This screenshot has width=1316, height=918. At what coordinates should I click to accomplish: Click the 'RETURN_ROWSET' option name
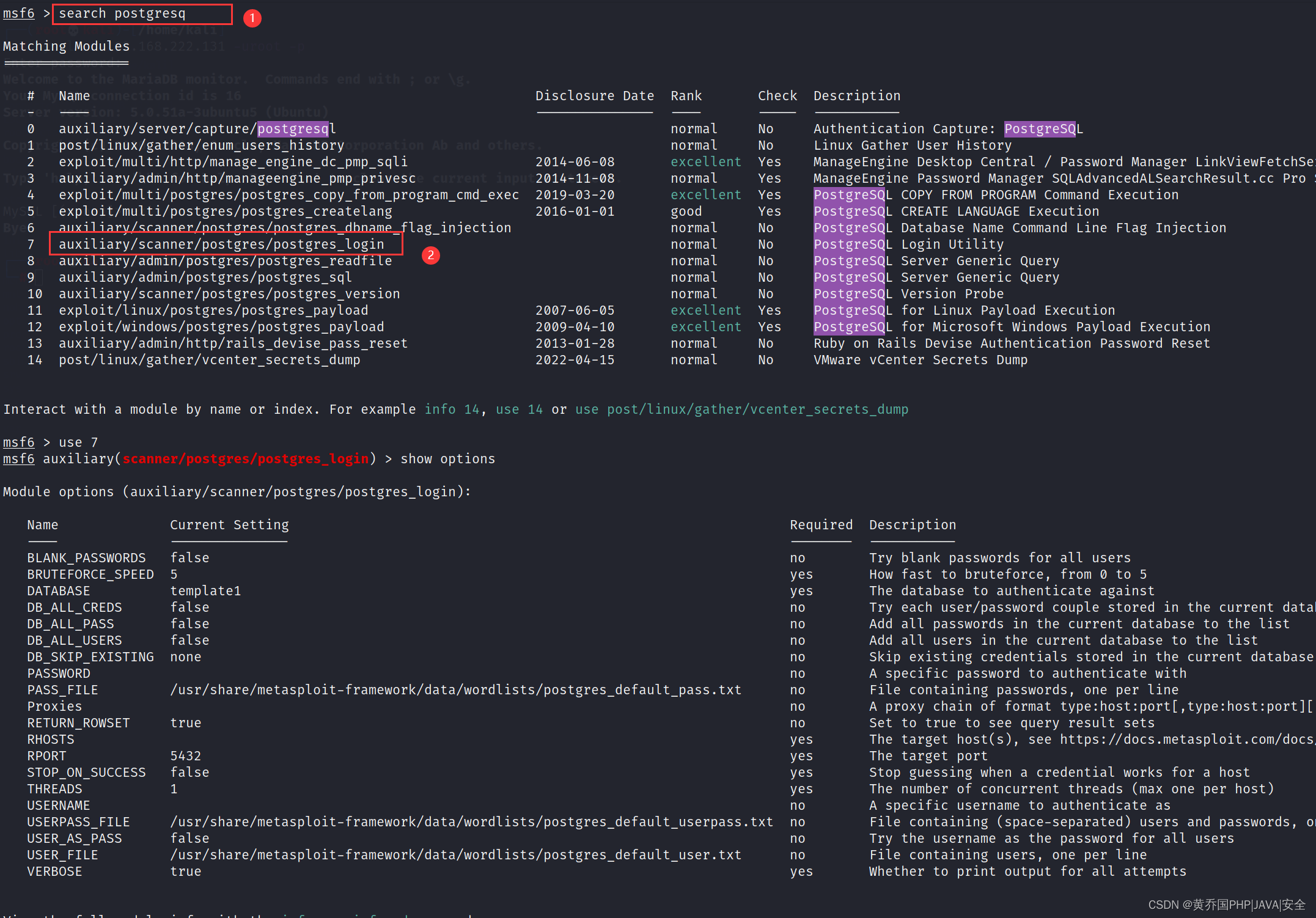78,723
